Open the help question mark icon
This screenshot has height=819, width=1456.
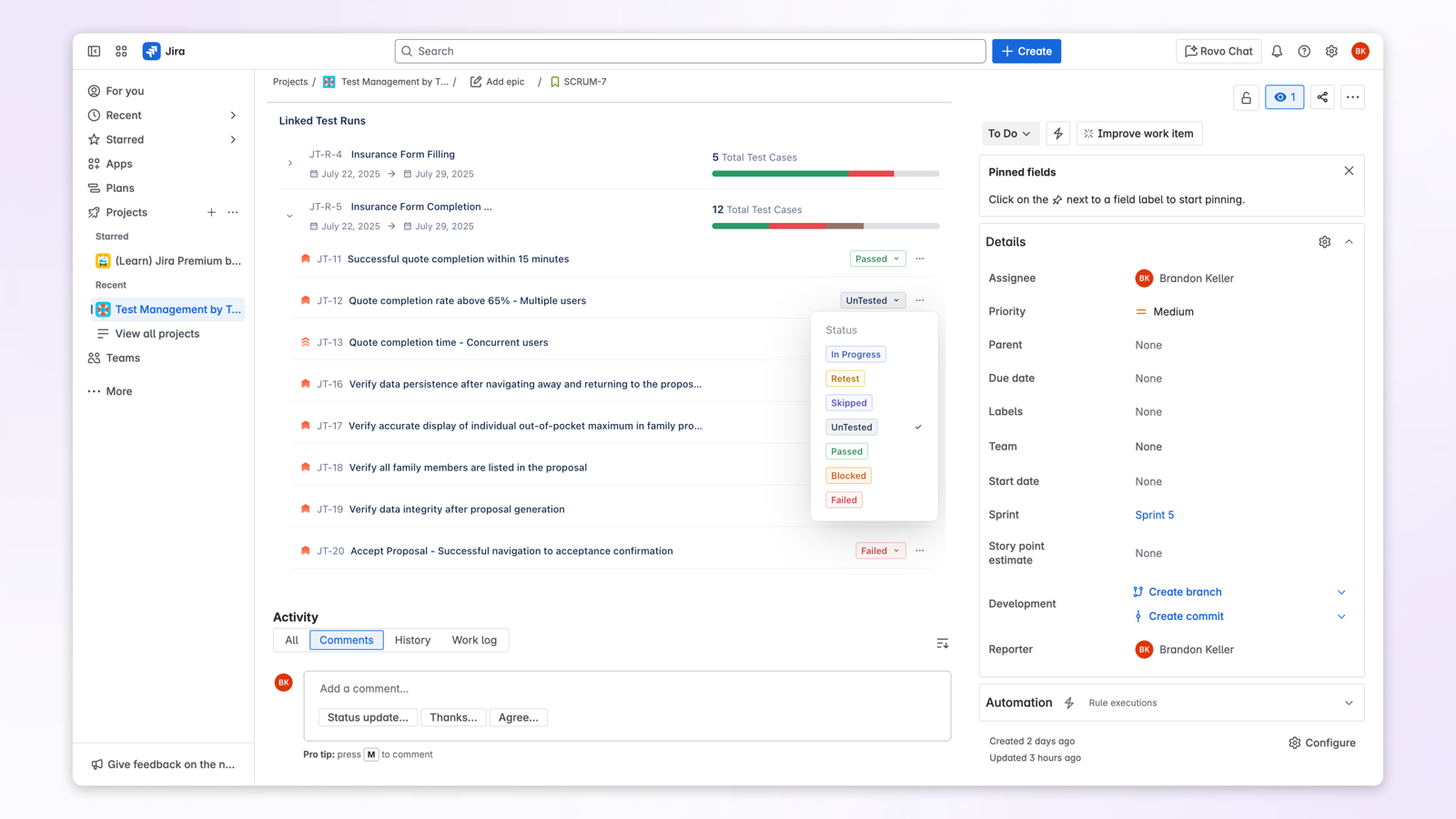pyautogui.click(x=1304, y=51)
